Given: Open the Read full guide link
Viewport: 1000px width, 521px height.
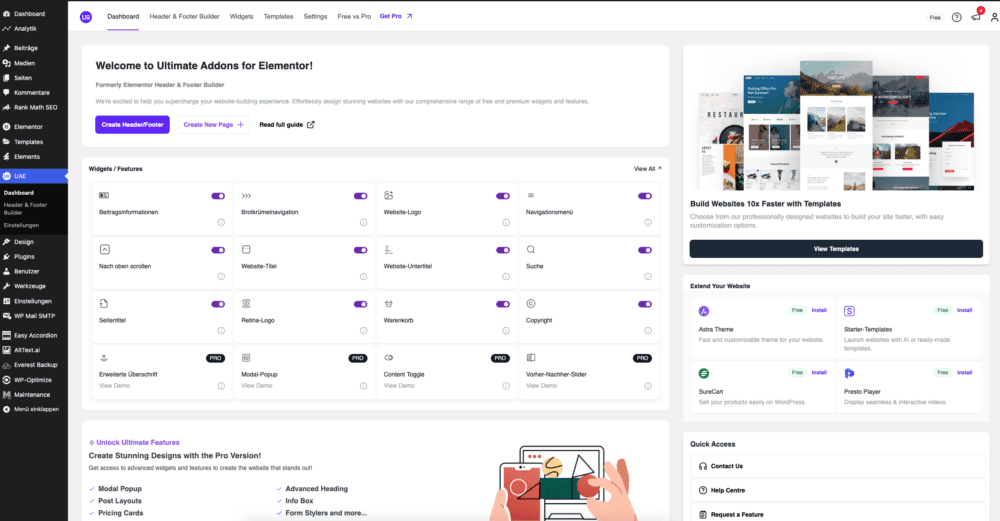Looking at the screenshot, I should click(286, 124).
